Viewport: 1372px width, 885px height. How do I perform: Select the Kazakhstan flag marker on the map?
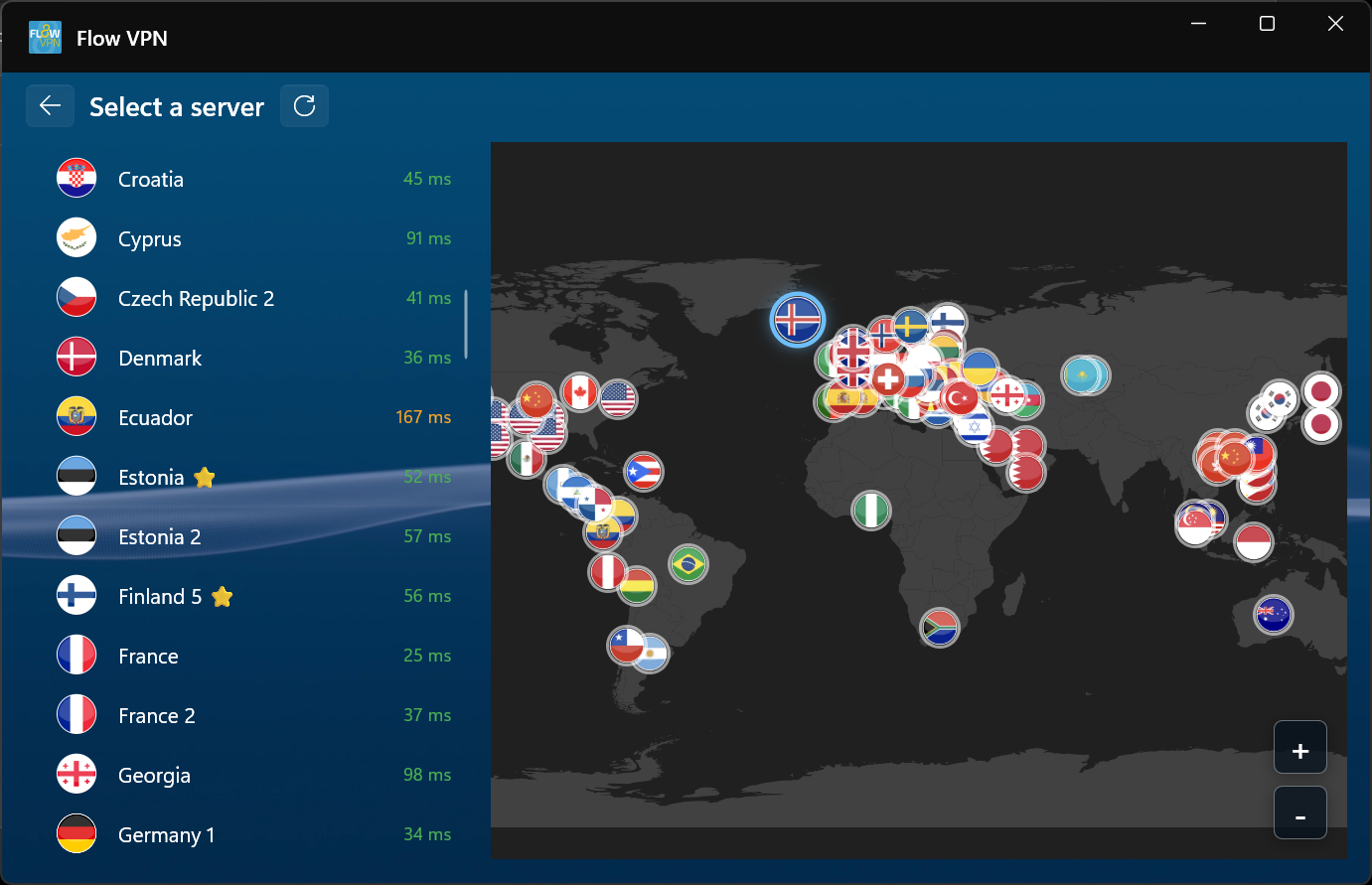(x=1081, y=375)
